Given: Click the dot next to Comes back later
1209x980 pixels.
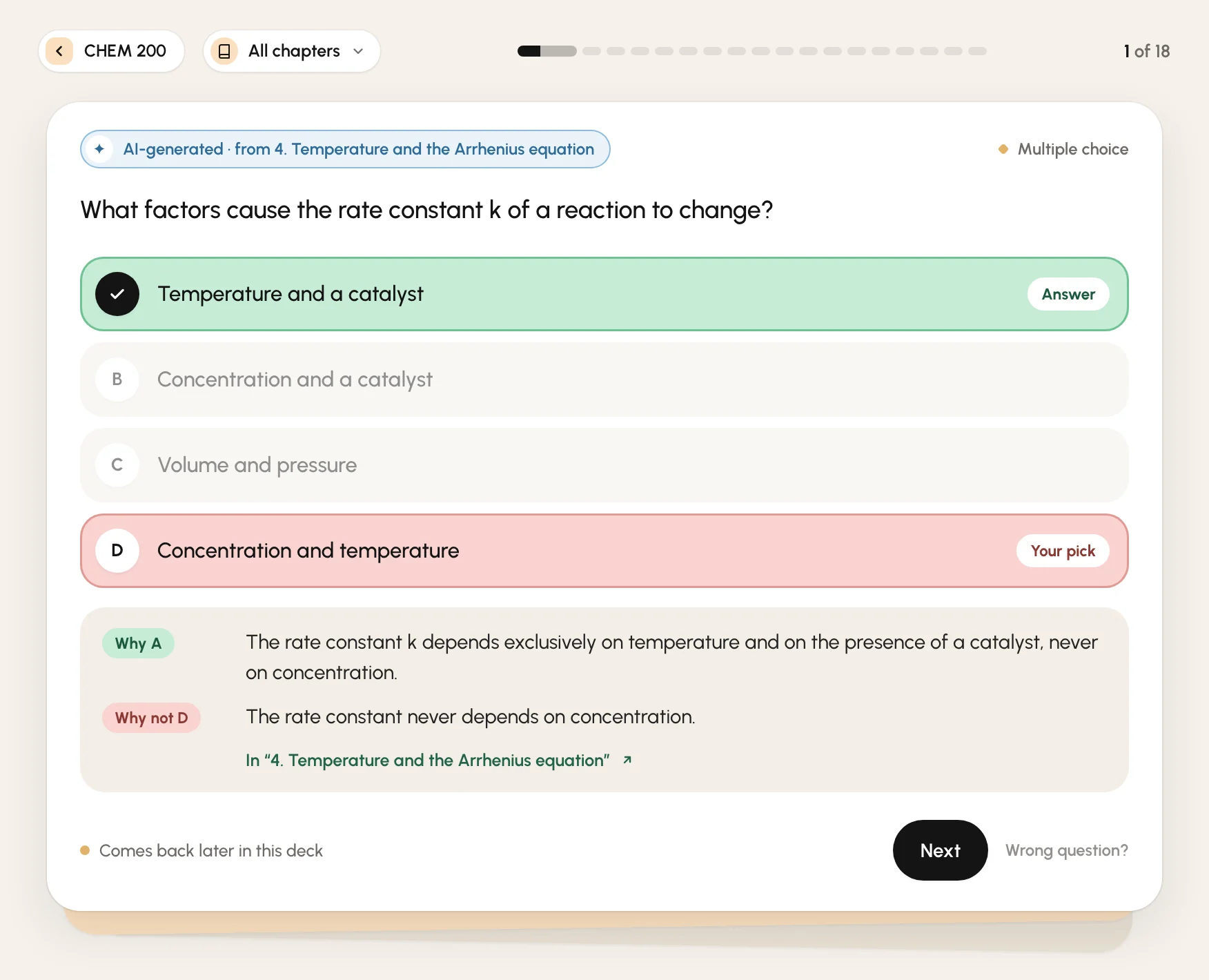Looking at the screenshot, I should click(85, 850).
